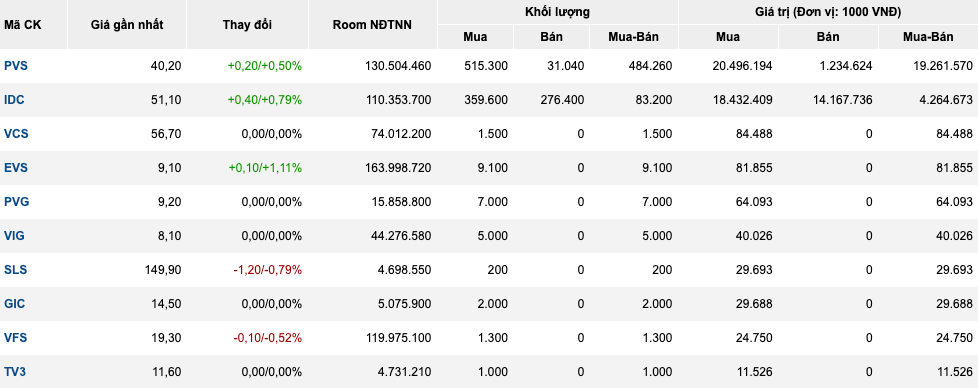The width and height of the screenshot is (978, 388).
Task: Click the Giá gần nhất column header
Action: pyautogui.click(x=127, y=25)
